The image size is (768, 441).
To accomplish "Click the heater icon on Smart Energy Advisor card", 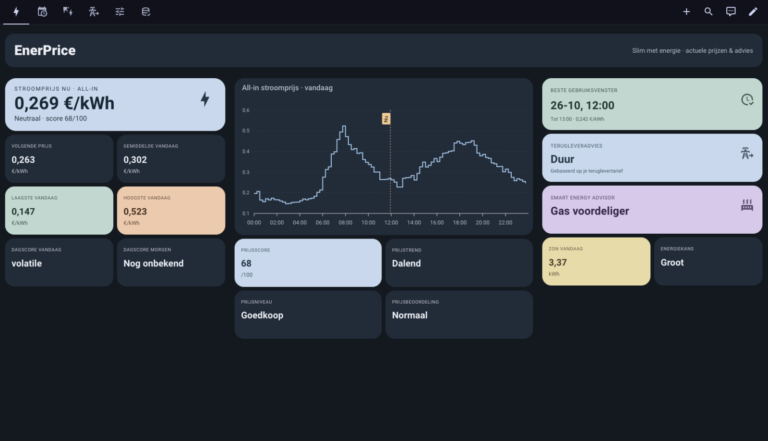I will [747, 205].
